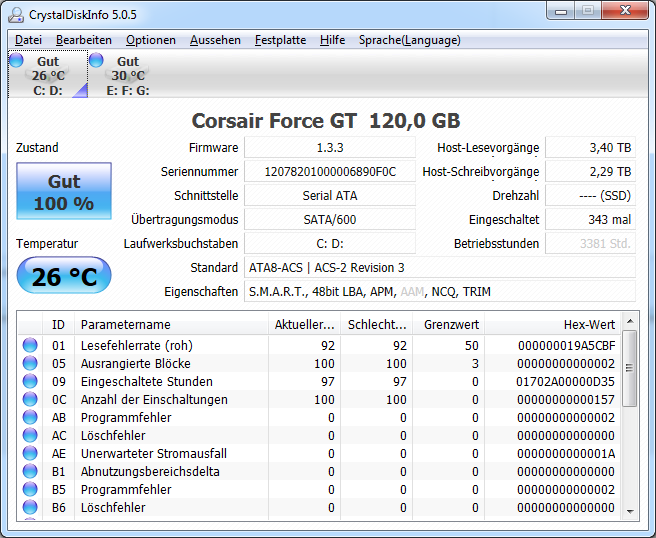This screenshot has width=656, height=538.
Task: Open the Optionen menu
Action: coord(151,40)
